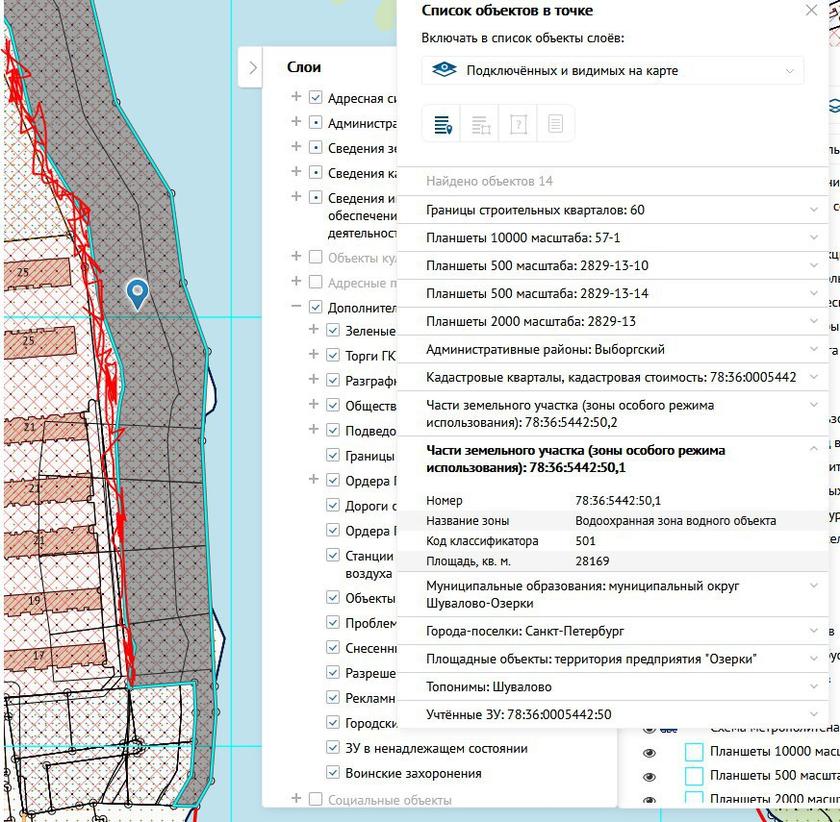840x822 pixels.
Task: Click building number 19 on the map
Action: pos(34,601)
